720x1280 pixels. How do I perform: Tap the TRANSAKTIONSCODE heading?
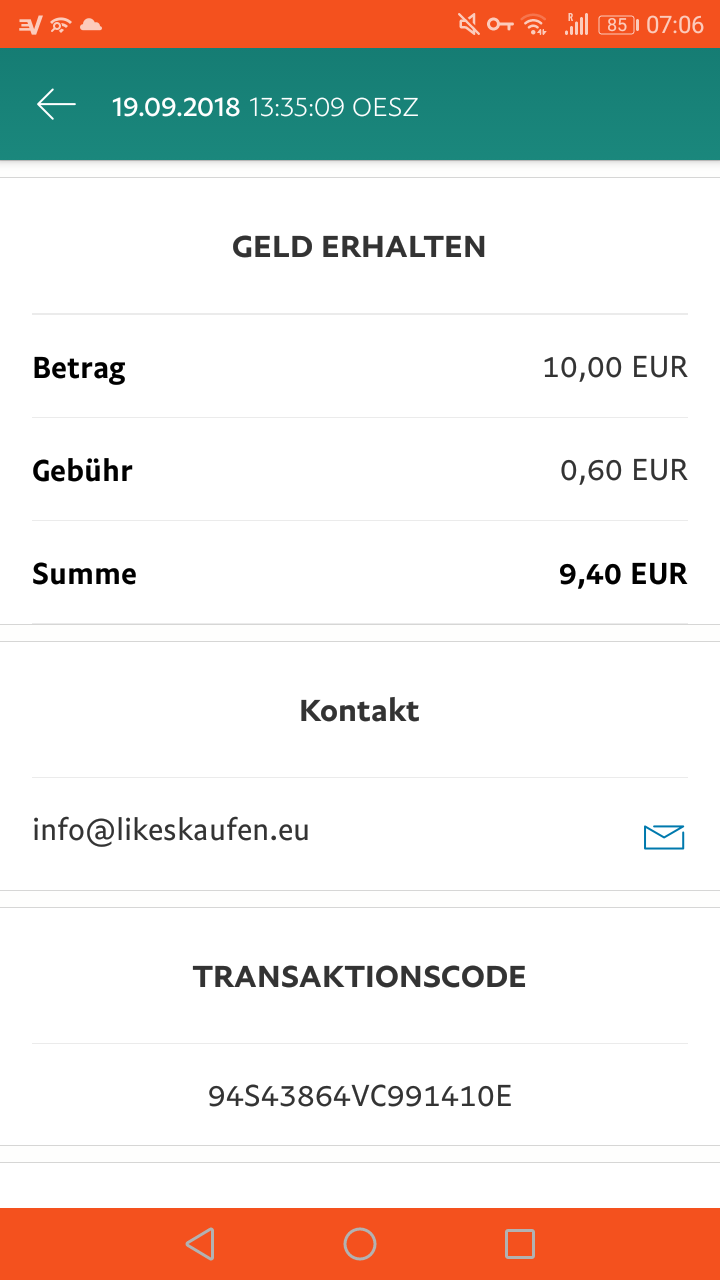[x=359, y=977]
